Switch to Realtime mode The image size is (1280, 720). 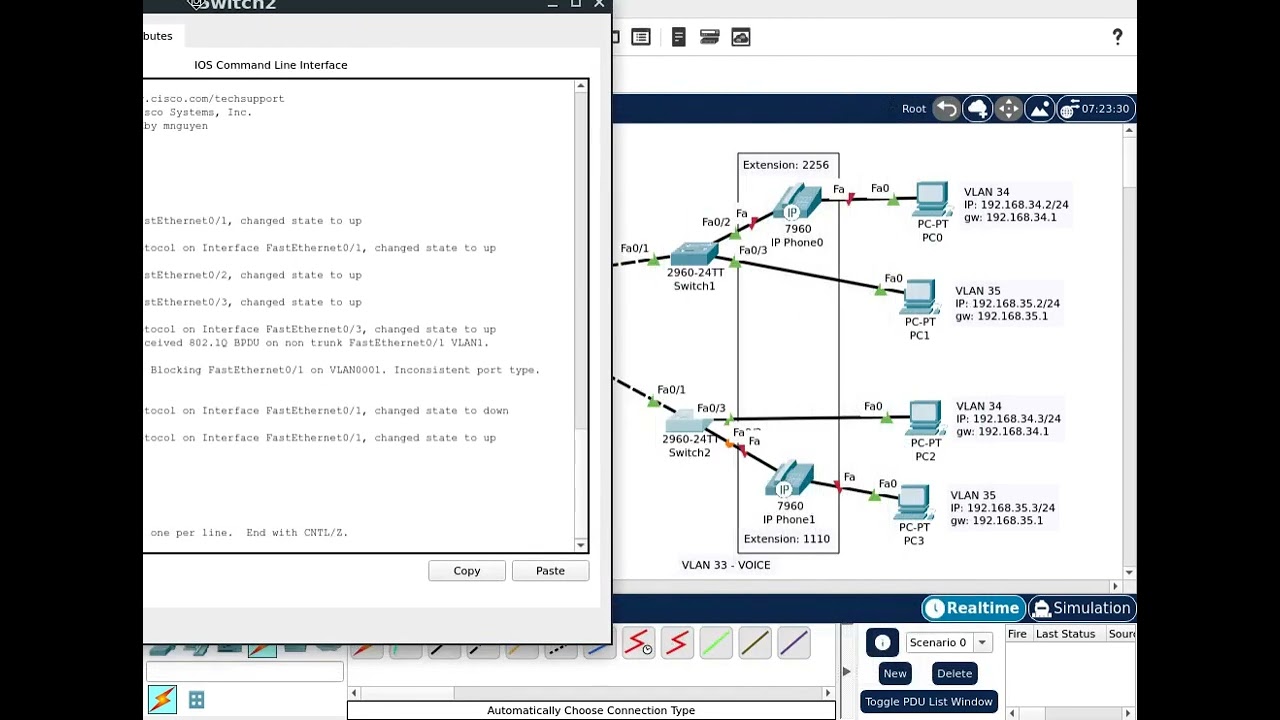pos(974,608)
